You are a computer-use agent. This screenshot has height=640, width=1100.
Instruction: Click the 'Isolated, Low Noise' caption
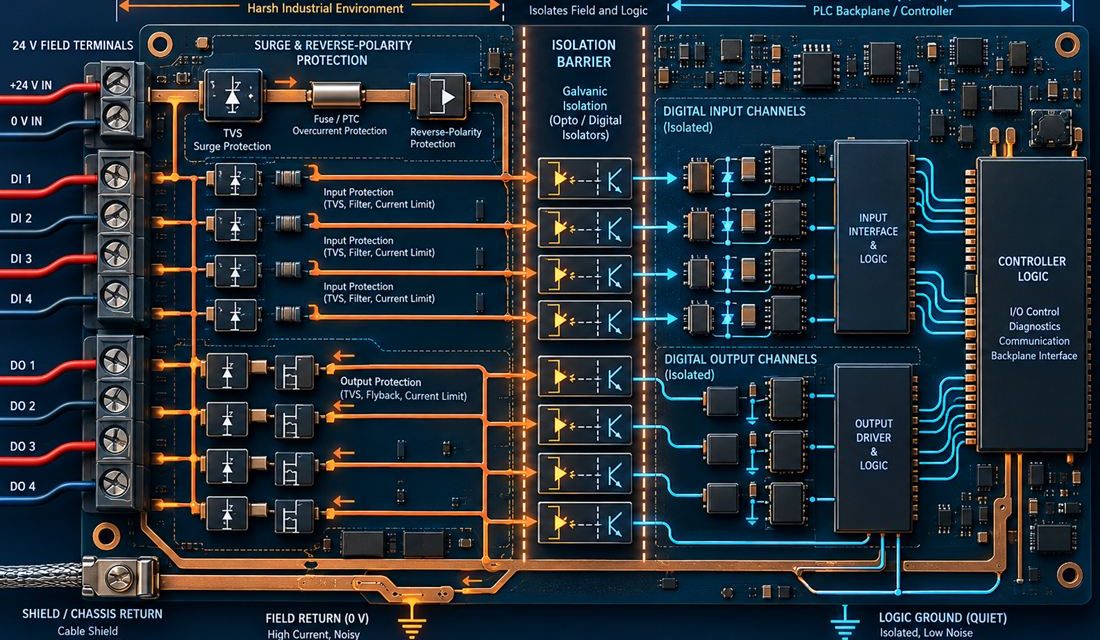(x=927, y=633)
